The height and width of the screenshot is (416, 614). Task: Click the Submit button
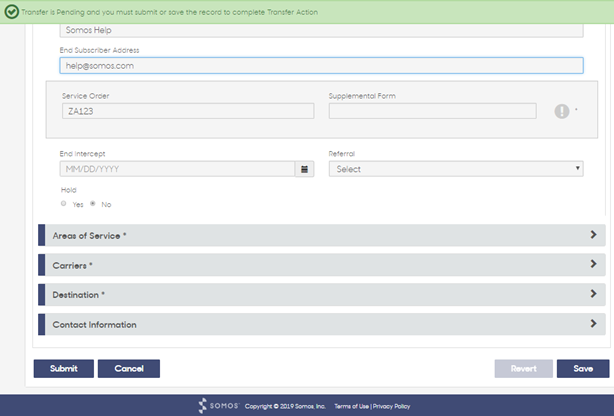(63, 369)
